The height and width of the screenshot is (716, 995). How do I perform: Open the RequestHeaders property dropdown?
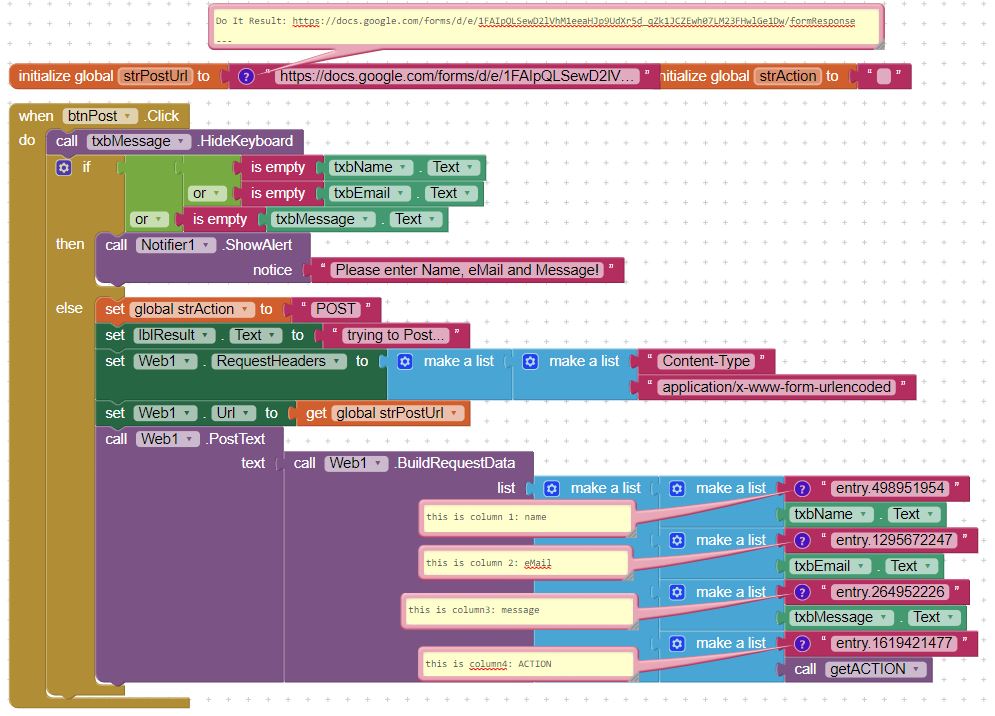pos(279,361)
